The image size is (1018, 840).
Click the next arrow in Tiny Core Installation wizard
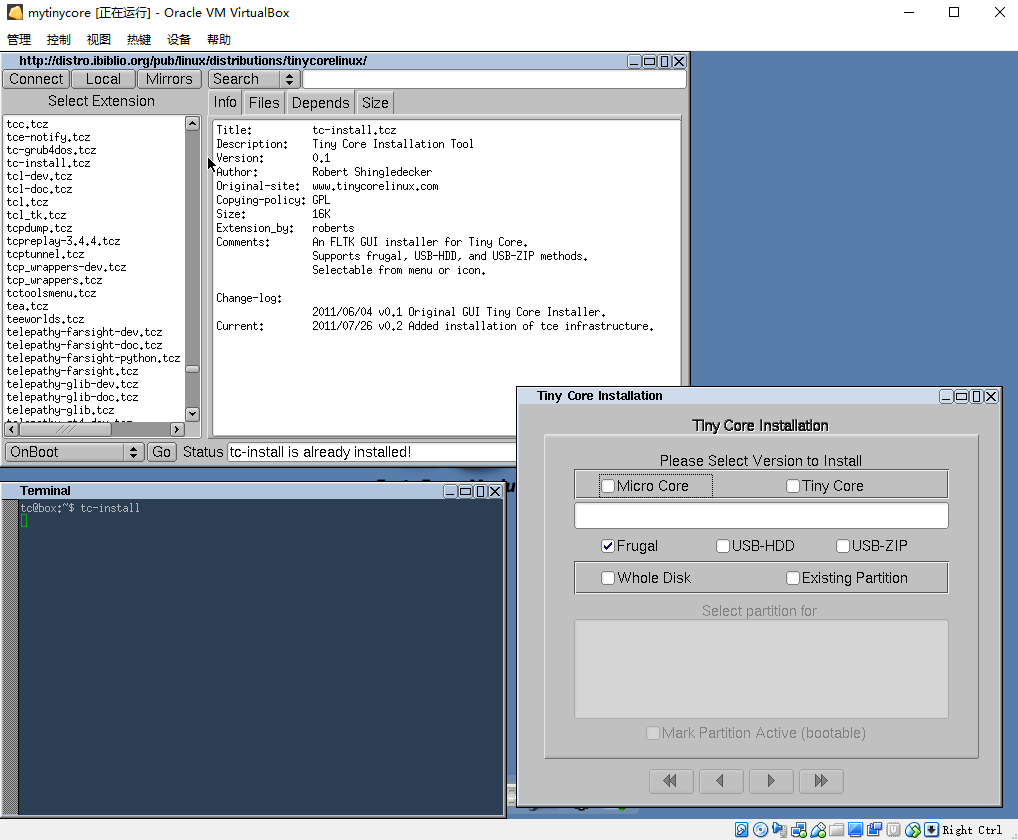(x=771, y=781)
